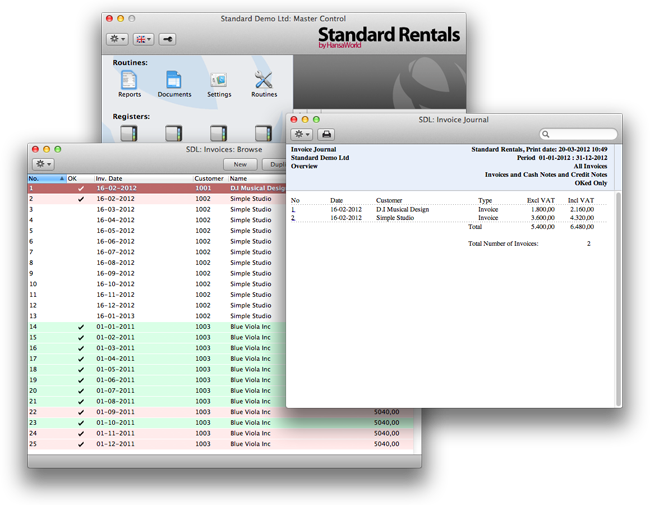Click second register icon under Registers
650x505 pixels.
point(174,134)
